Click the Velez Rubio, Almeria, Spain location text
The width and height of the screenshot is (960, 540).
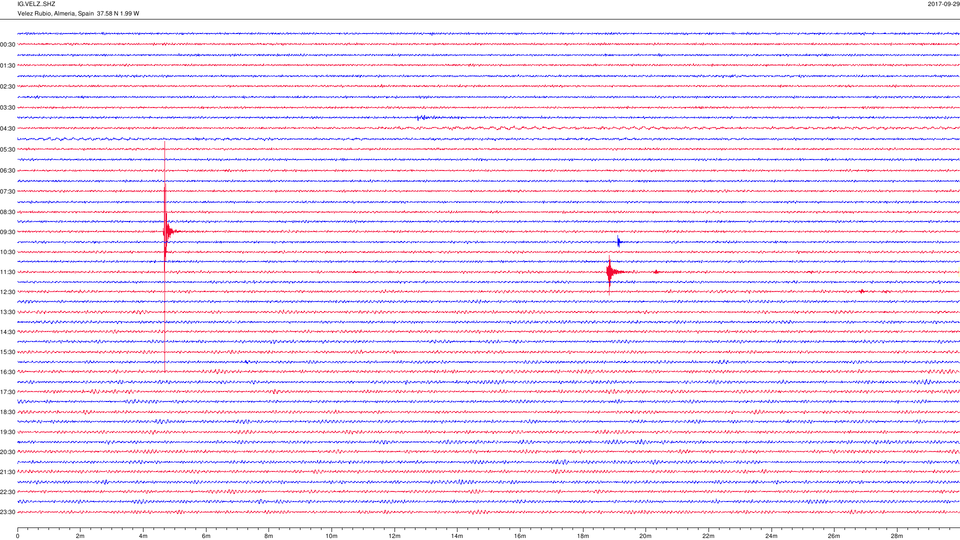55,13
